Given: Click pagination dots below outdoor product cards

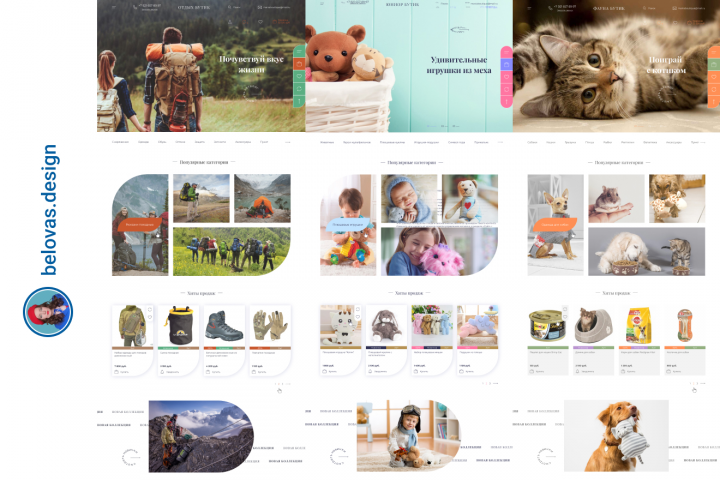Looking at the screenshot, I should pyautogui.click(x=282, y=383).
